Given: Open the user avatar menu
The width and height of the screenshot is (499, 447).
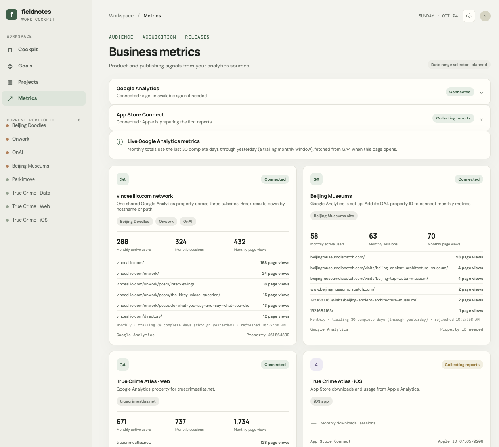Looking at the screenshot, I should (485, 16).
